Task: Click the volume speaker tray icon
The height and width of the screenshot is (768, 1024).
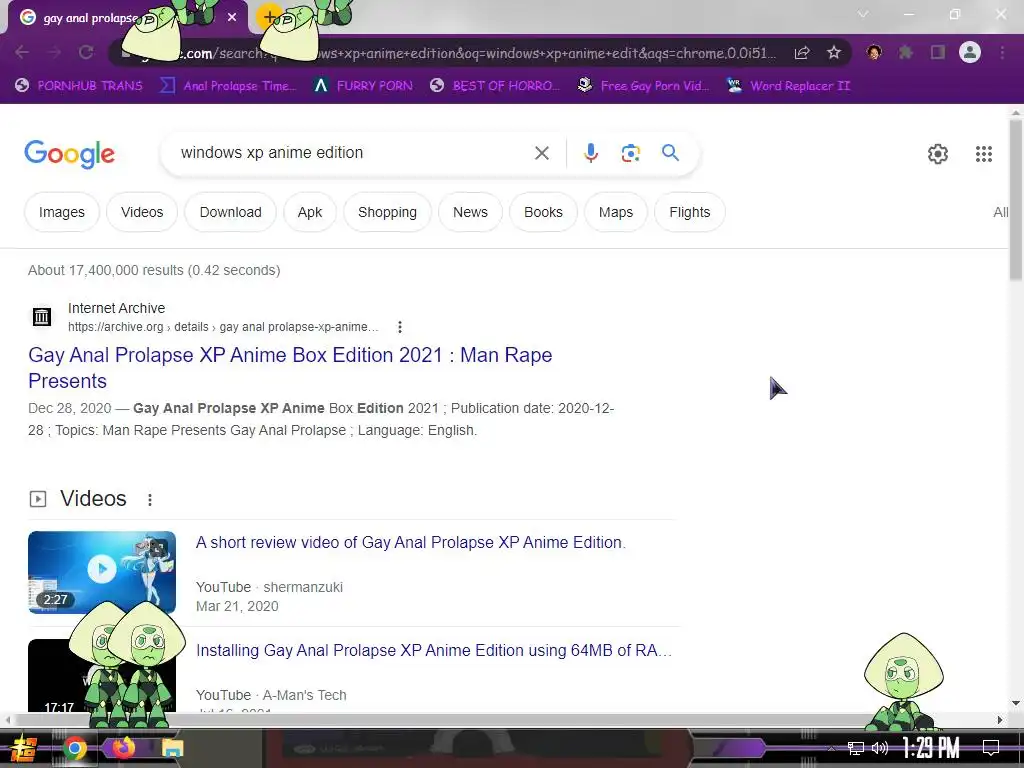Action: pos(880,748)
